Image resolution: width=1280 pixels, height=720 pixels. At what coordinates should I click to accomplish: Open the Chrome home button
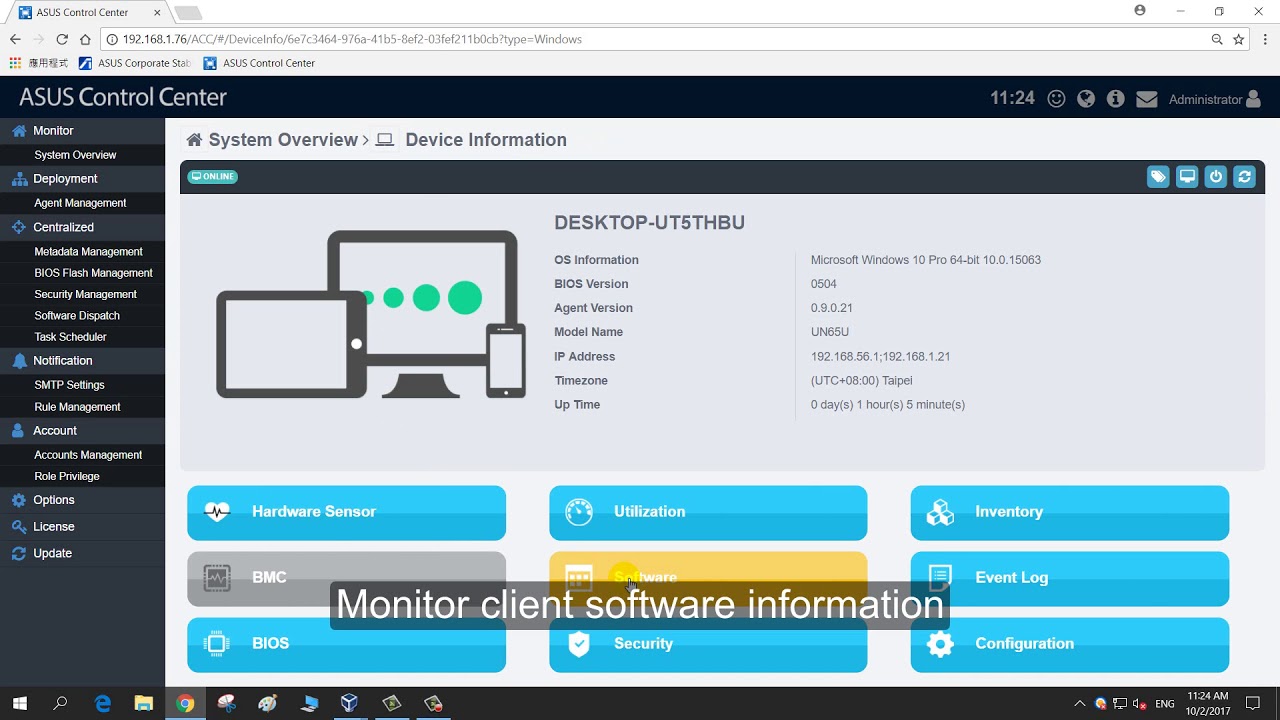tap(85, 39)
